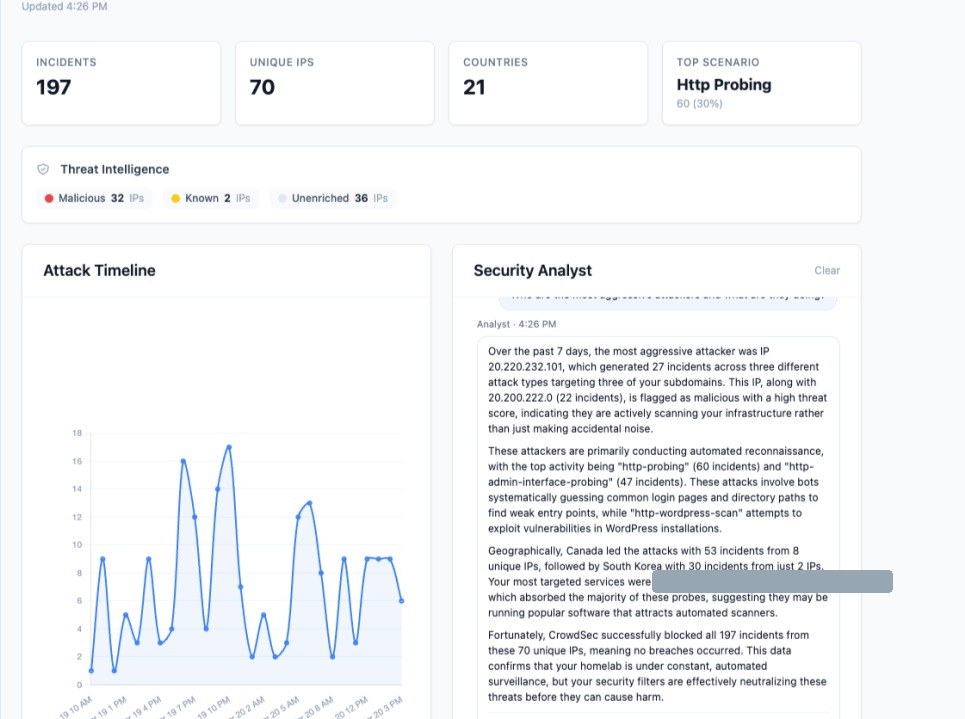Click the 'Attack Timeline' heading
This screenshot has width=965, height=719.
pyautogui.click(x=99, y=270)
